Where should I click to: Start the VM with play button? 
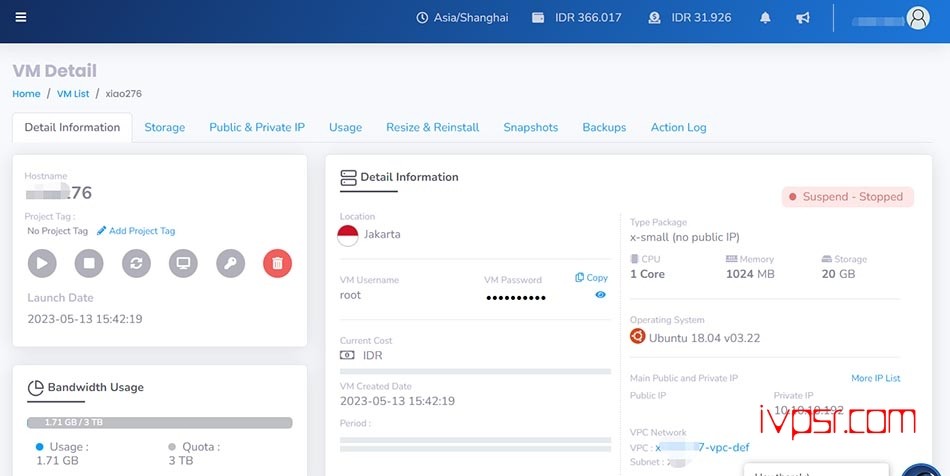[42, 263]
